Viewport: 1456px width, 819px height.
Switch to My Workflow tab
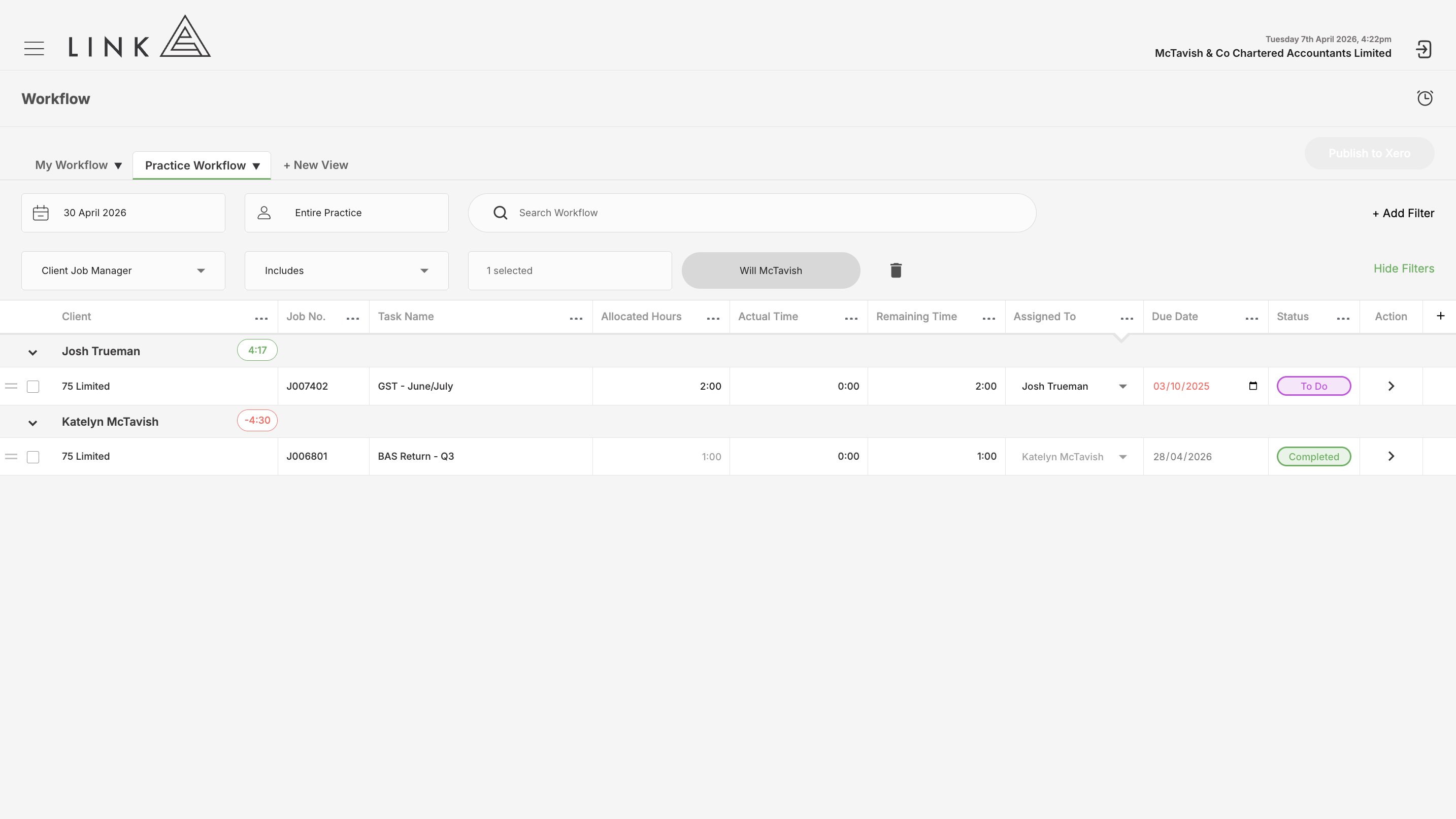pyautogui.click(x=71, y=165)
